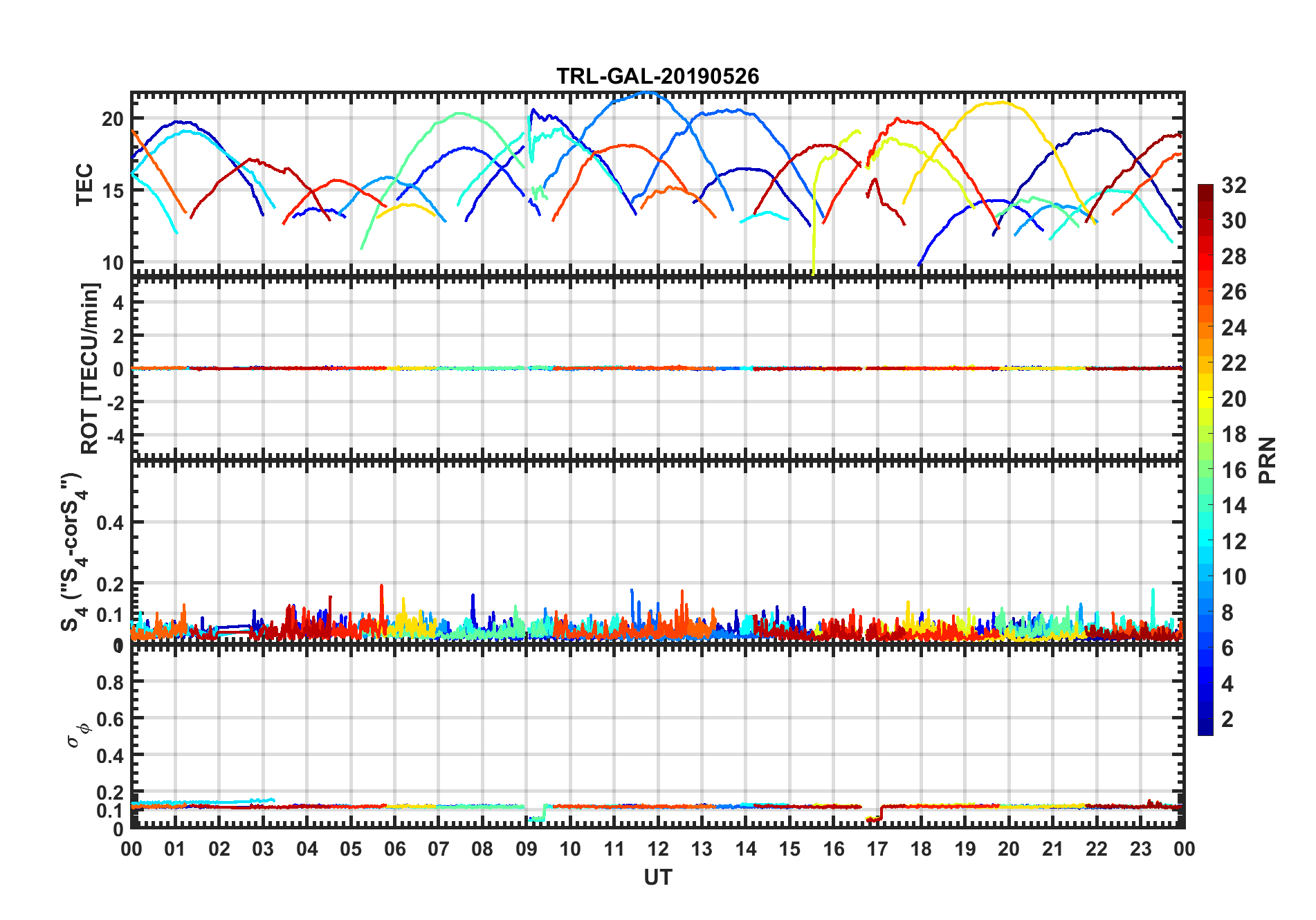Select UT axis hour tick 13

702,849
